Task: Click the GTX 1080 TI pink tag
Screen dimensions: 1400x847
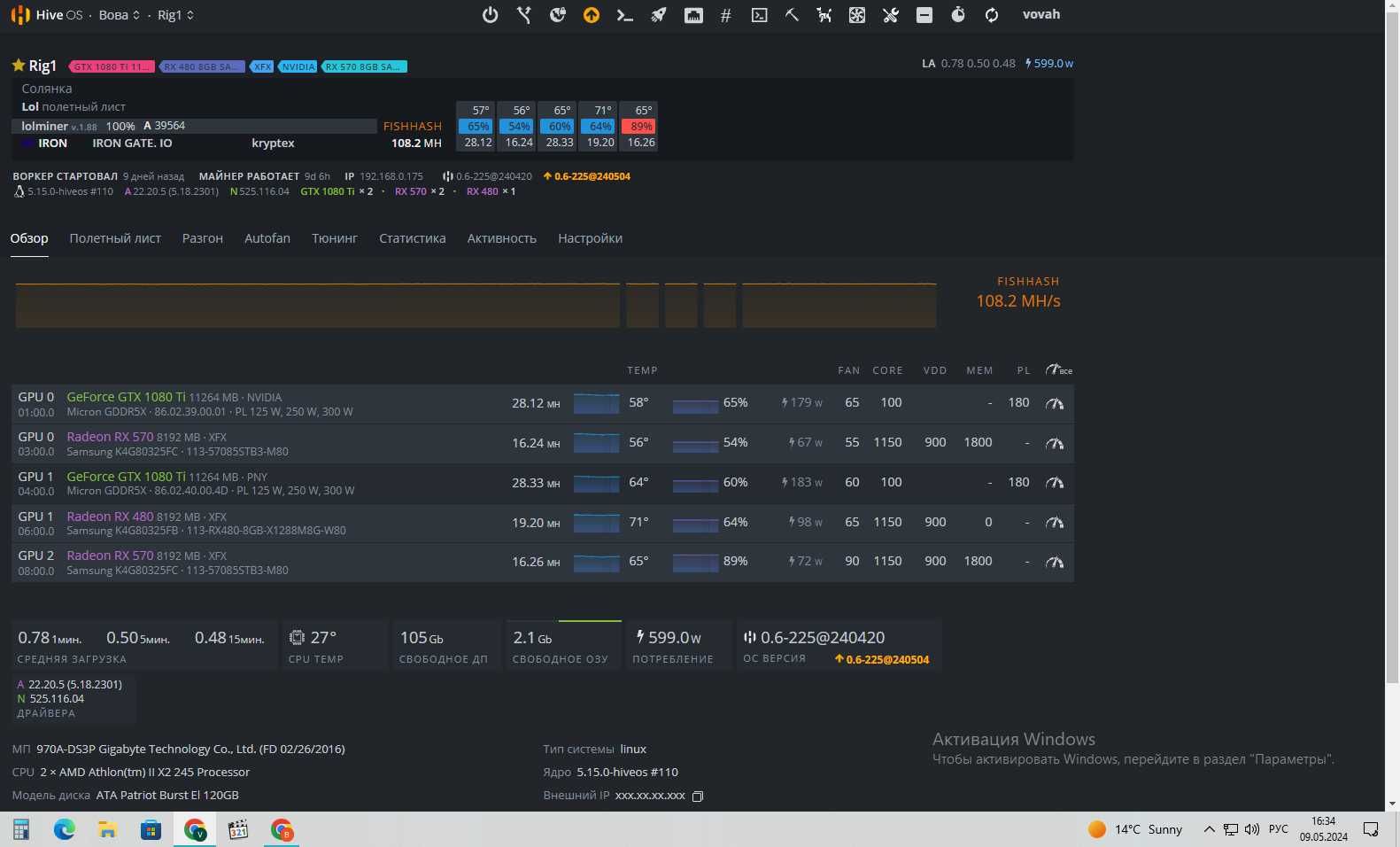Action: tap(112, 66)
